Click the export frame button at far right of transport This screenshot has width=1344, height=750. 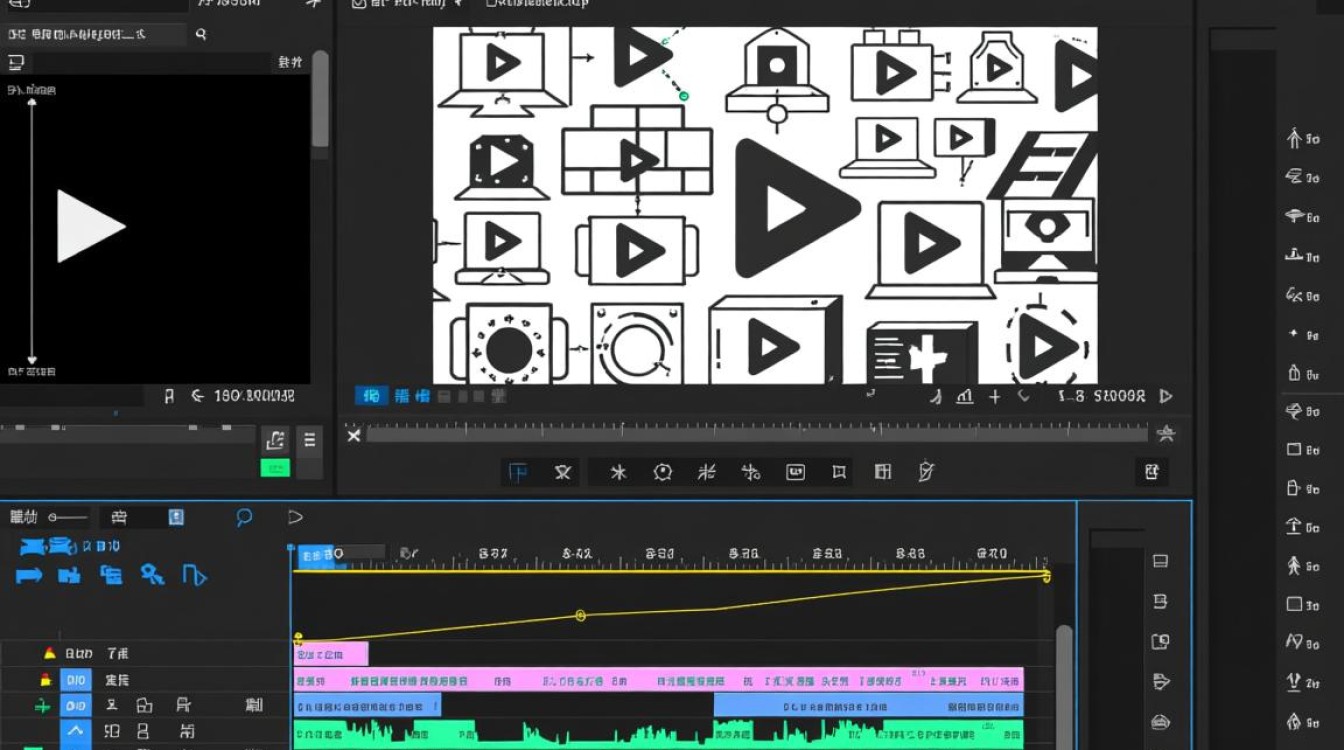click(x=1152, y=472)
